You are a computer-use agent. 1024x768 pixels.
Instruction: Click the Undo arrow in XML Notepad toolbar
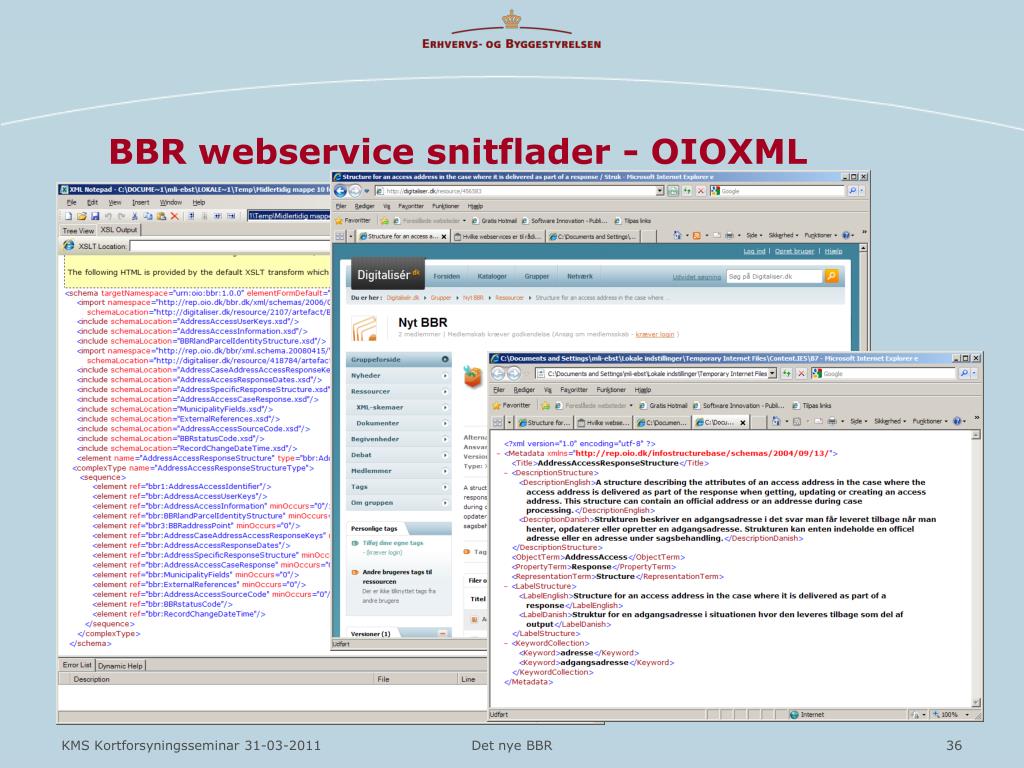click(108, 216)
